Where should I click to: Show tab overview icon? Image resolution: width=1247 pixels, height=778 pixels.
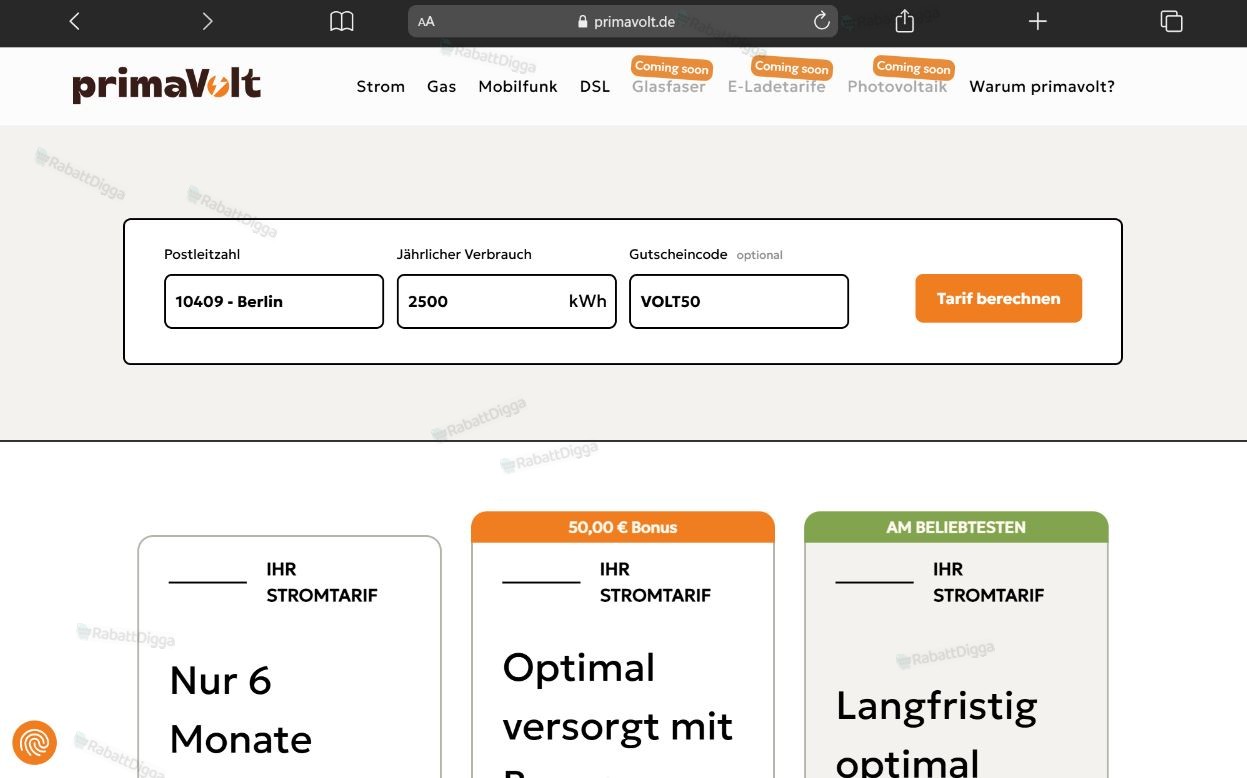pos(1171,21)
